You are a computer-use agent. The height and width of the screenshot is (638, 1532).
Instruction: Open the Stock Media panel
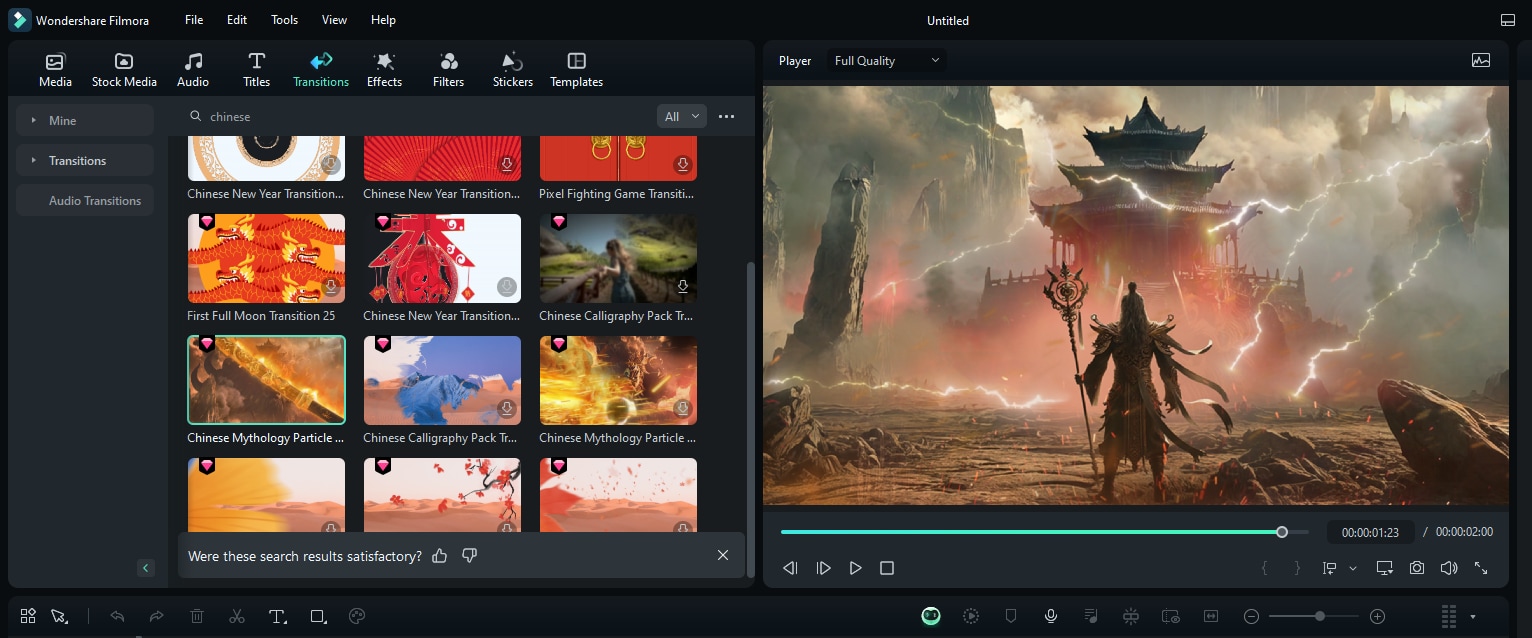pyautogui.click(x=124, y=68)
